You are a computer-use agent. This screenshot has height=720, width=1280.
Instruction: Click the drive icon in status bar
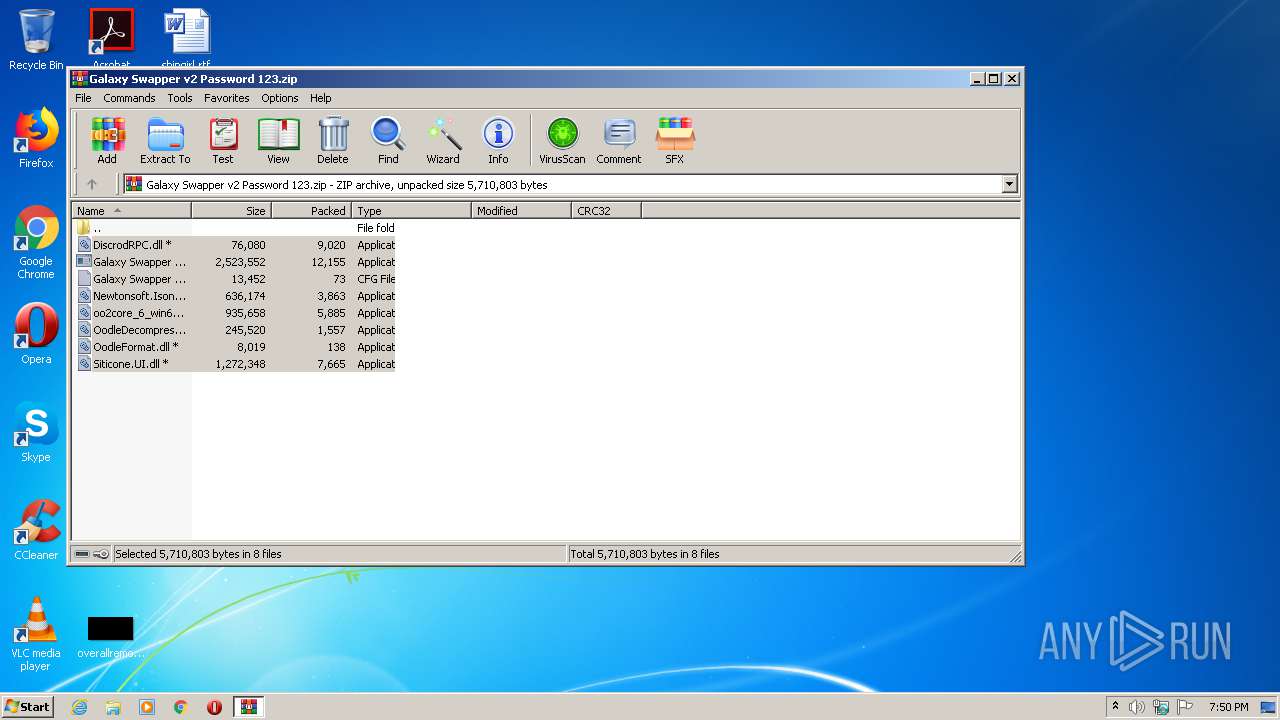[x=82, y=554]
